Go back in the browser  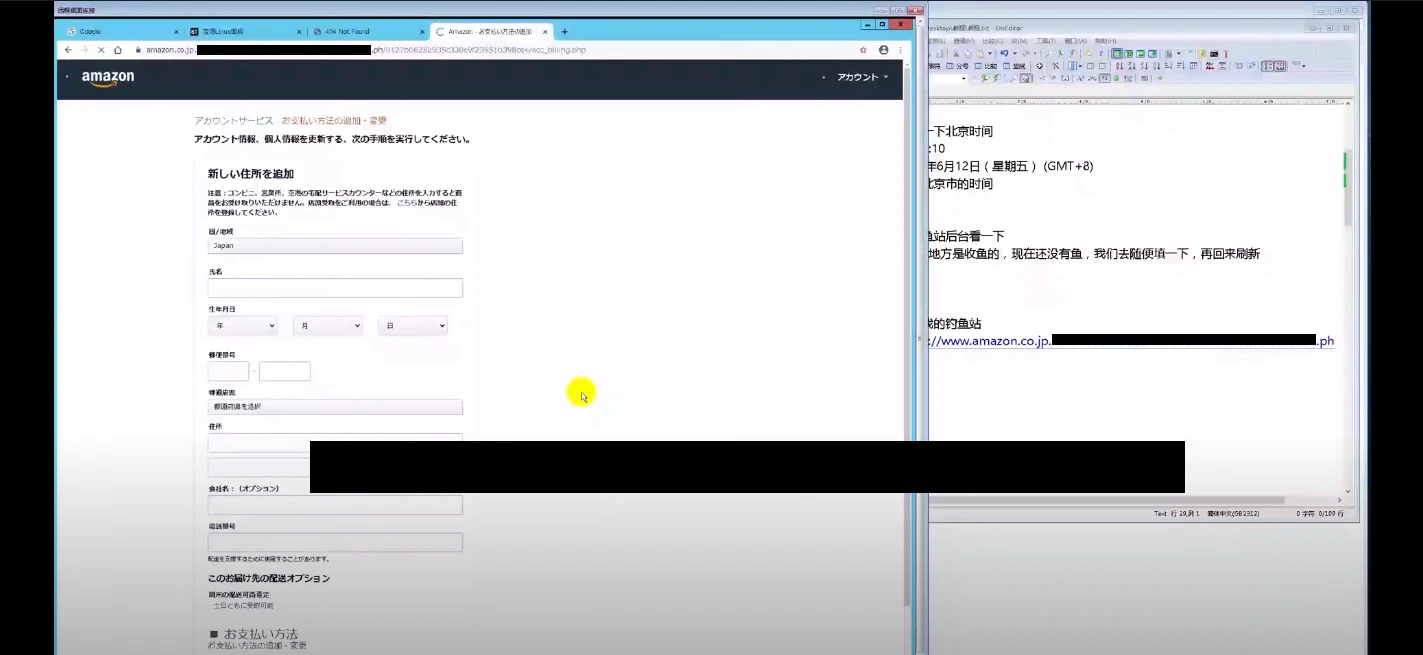[68, 49]
